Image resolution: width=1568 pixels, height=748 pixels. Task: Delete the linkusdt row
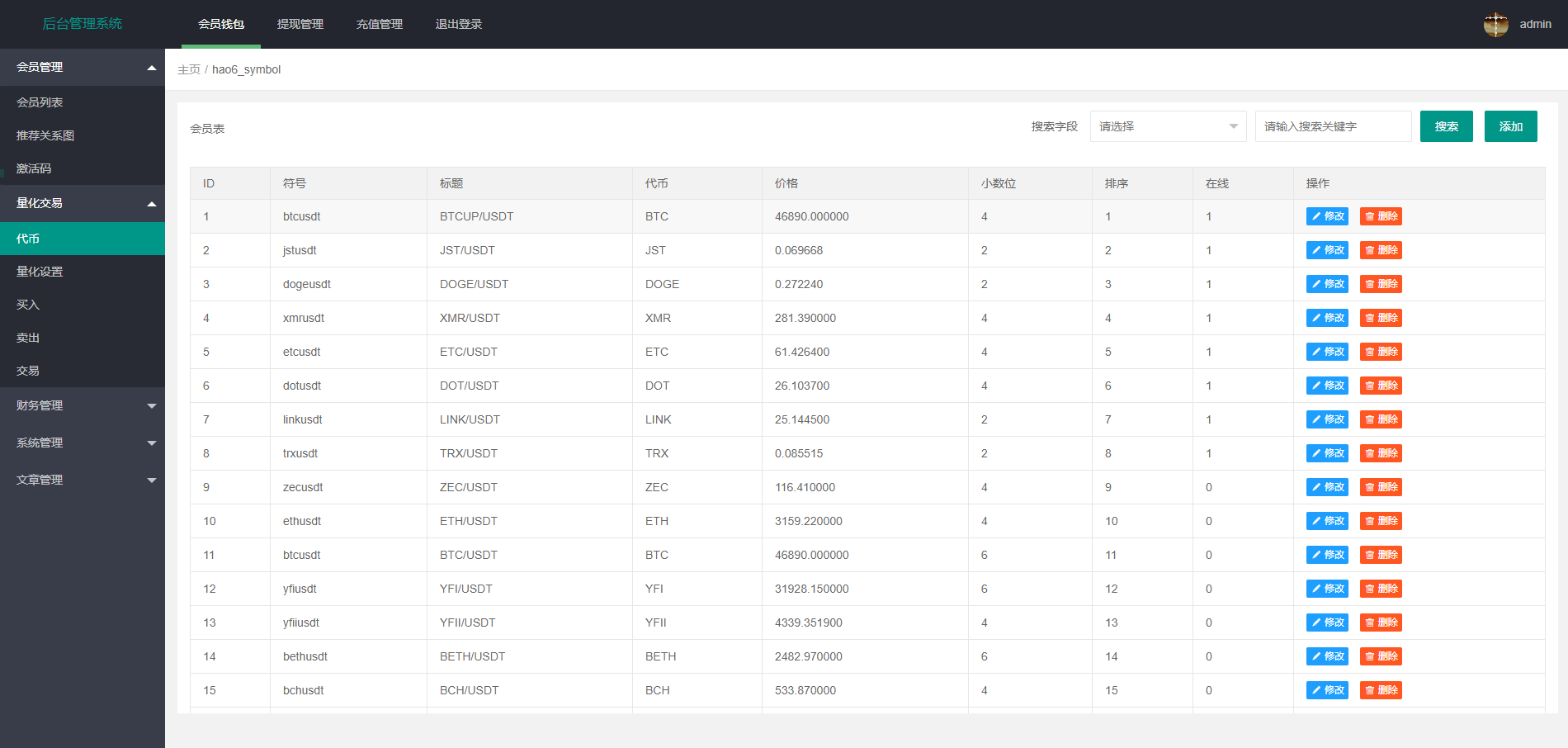click(1381, 419)
